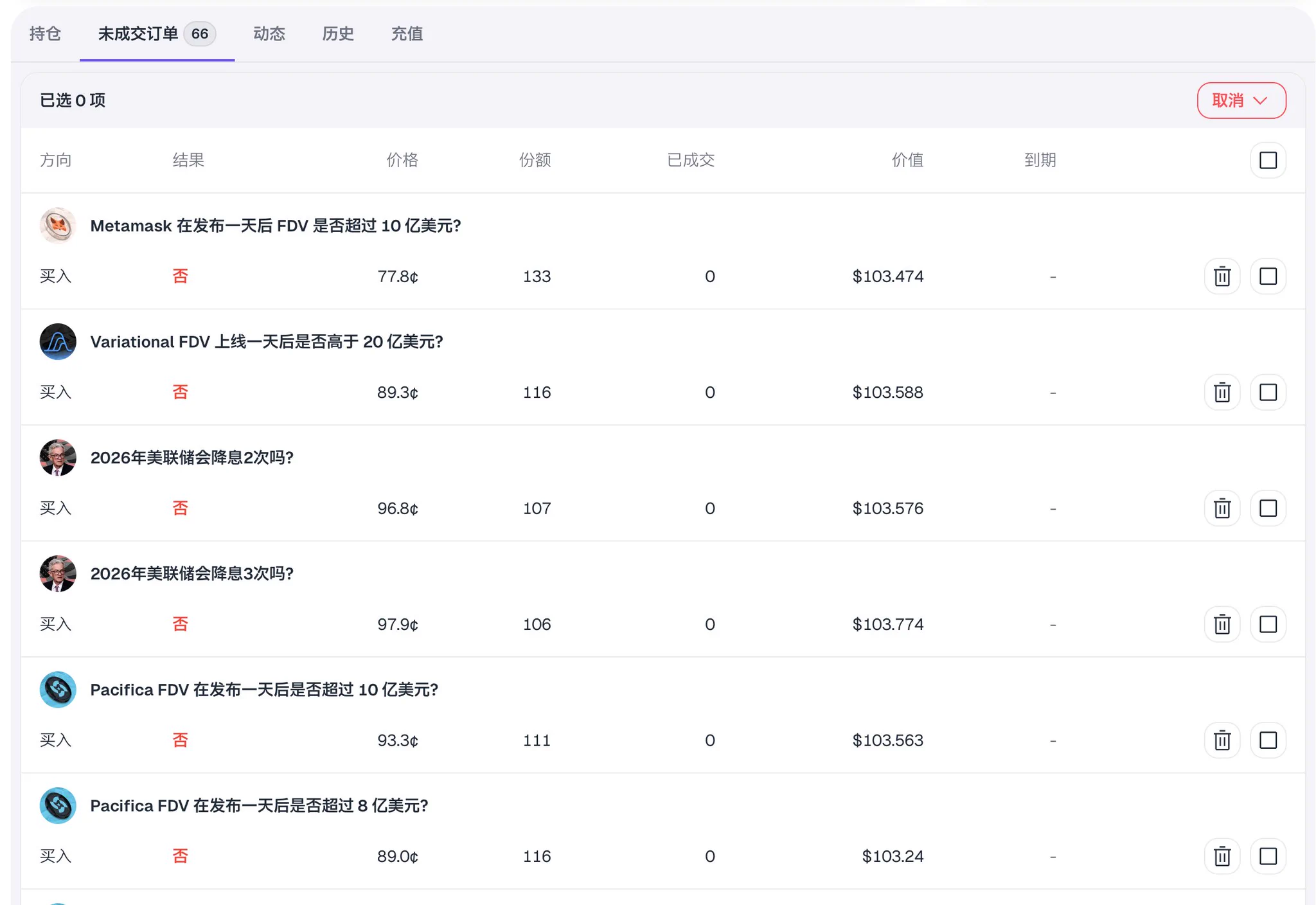Tick the select-all checkbox in the header row
This screenshot has height=905, width=1316.
tap(1268, 160)
